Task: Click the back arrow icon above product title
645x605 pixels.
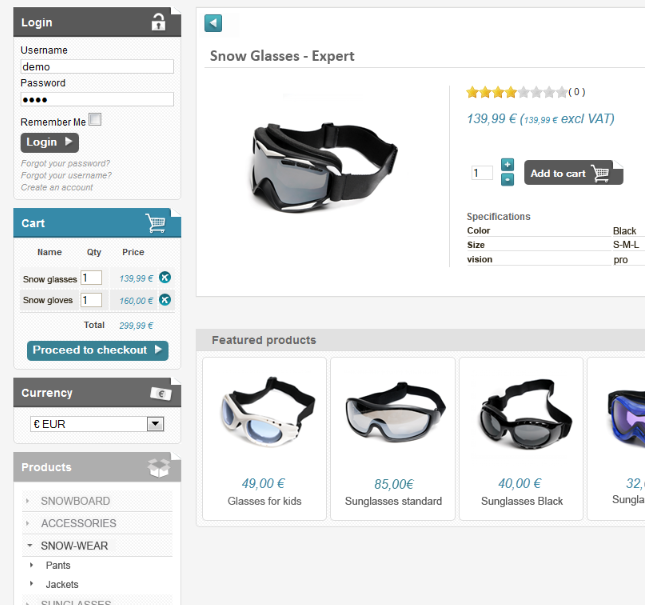Action: coord(213,23)
